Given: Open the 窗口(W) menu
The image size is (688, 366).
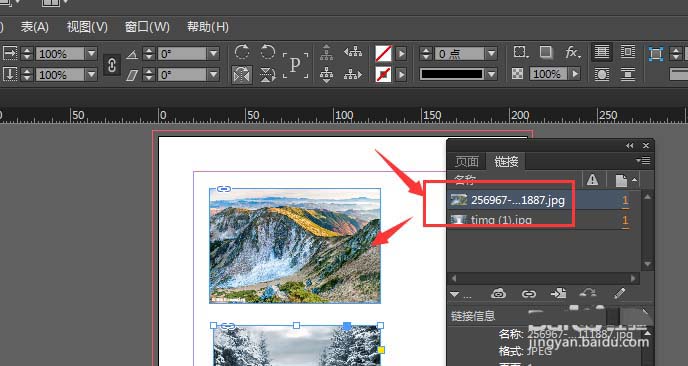Looking at the screenshot, I should 147,27.
